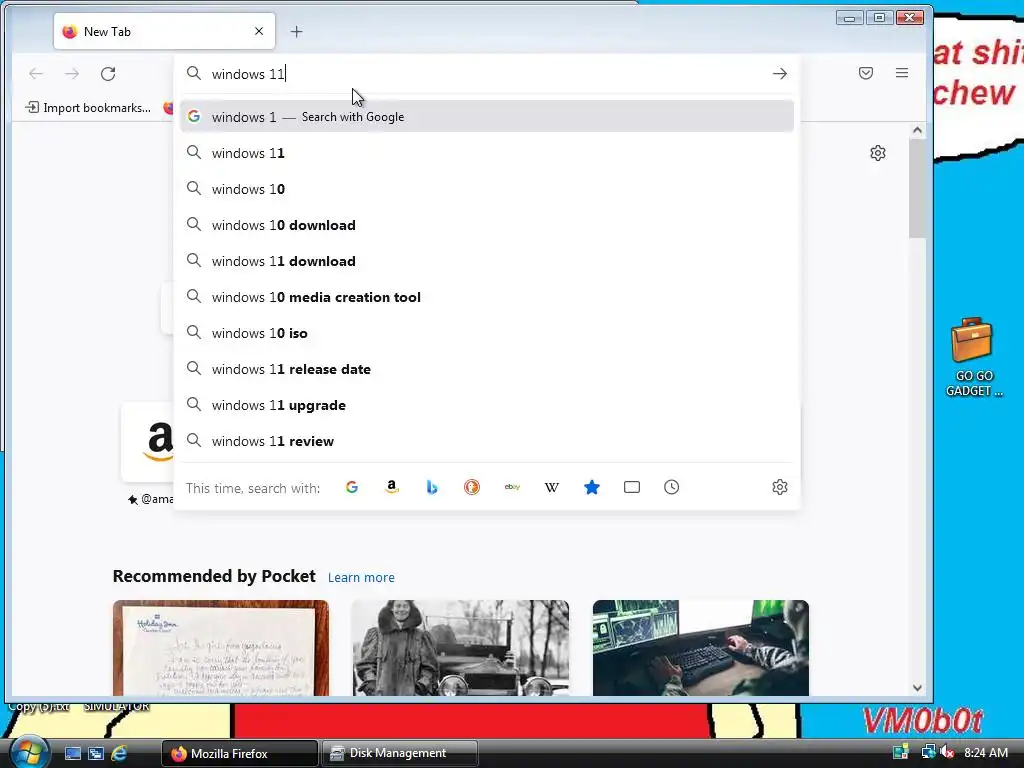Click Import bookmarks toolbar item

pyautogui.click(x=88, y=108)
